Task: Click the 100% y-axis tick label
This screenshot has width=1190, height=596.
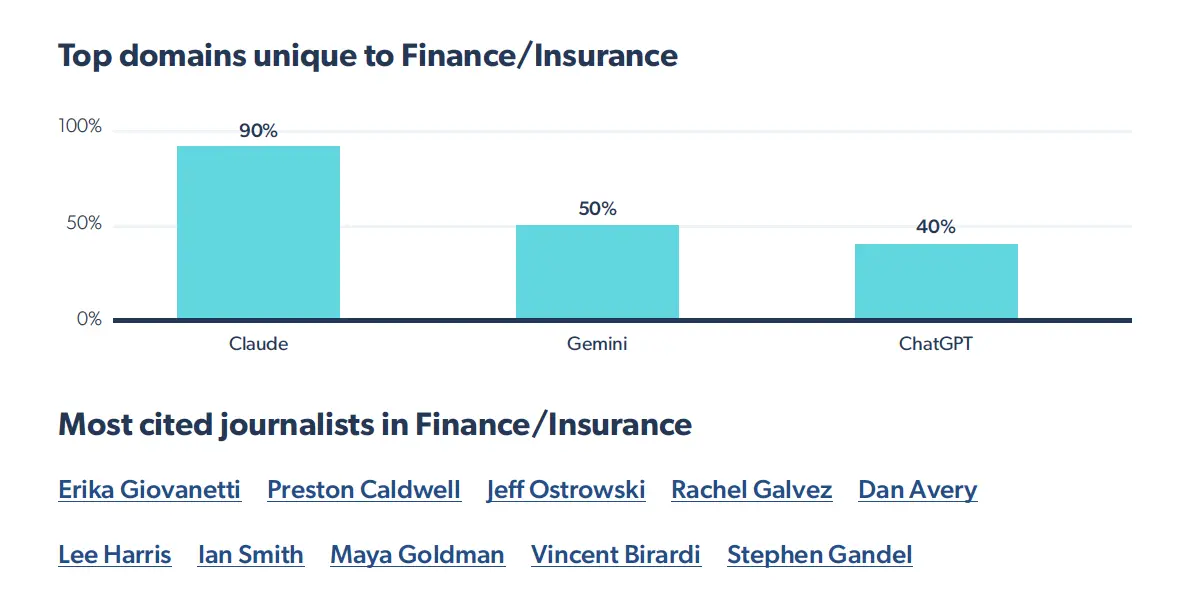Action: (x=80, y=126)
